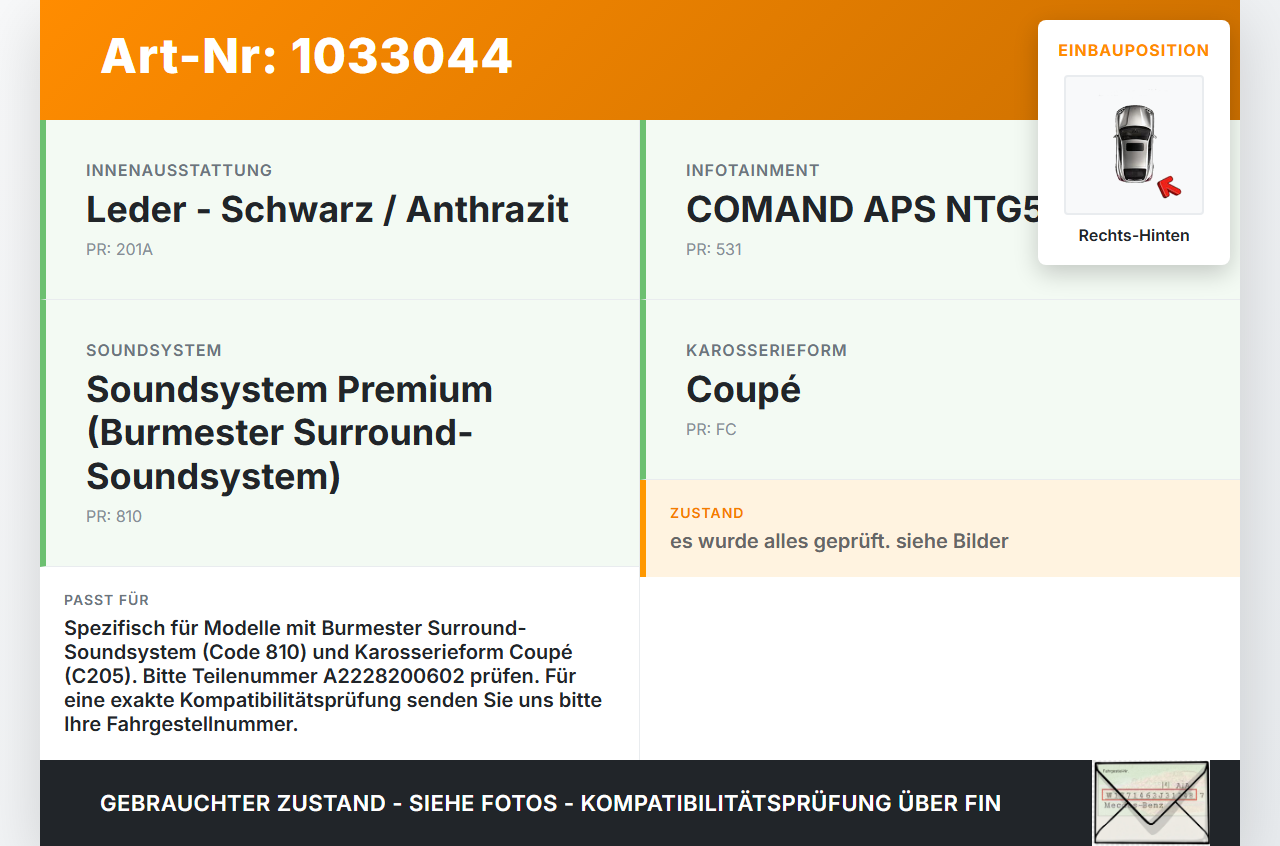Click the PR: 531 code
This screenshot has width=1280, height=846.
[x=714, y=249]
